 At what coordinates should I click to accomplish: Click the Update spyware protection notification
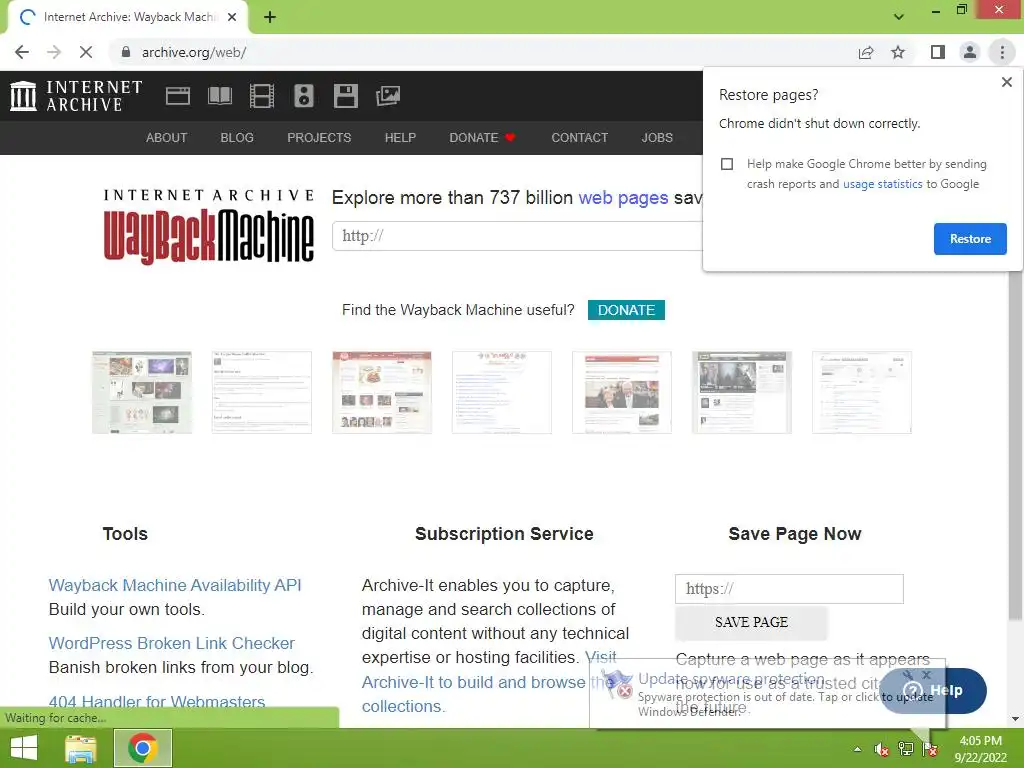[767, 694]
